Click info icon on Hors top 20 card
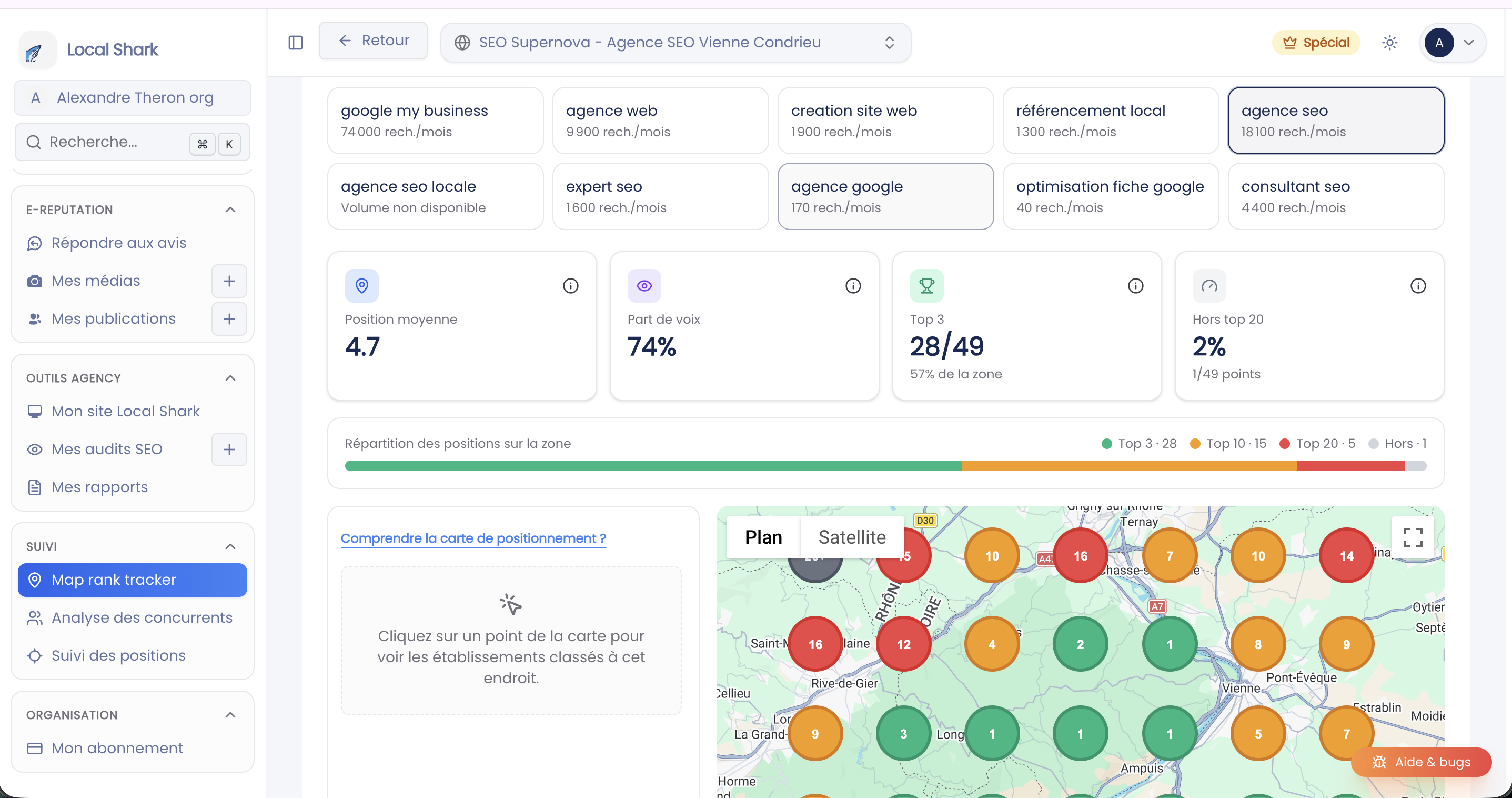The height and width of the screenshot is (798, 1512). (x=1418, y=286)
